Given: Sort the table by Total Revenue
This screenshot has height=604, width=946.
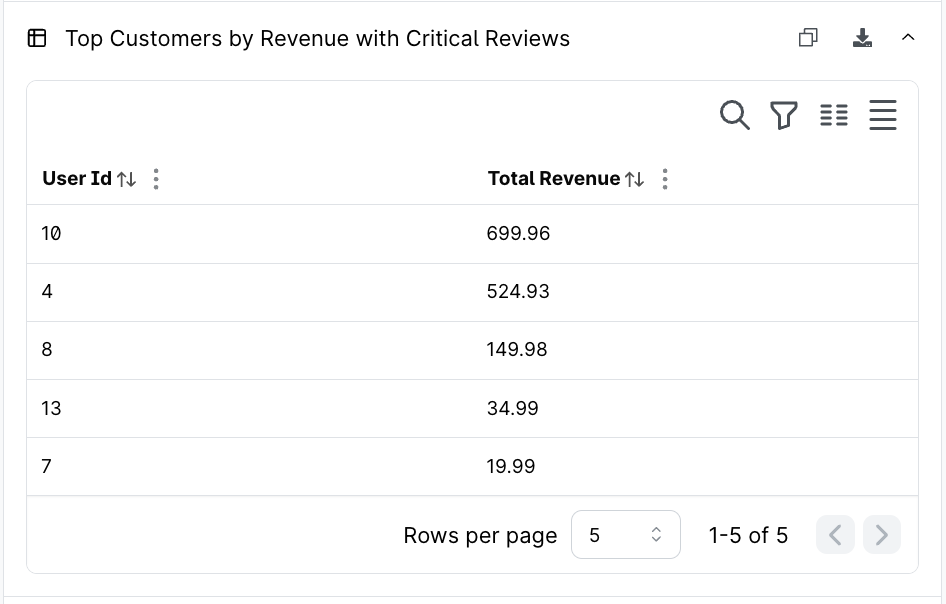Looking at the screenshot, I should 634,179.
